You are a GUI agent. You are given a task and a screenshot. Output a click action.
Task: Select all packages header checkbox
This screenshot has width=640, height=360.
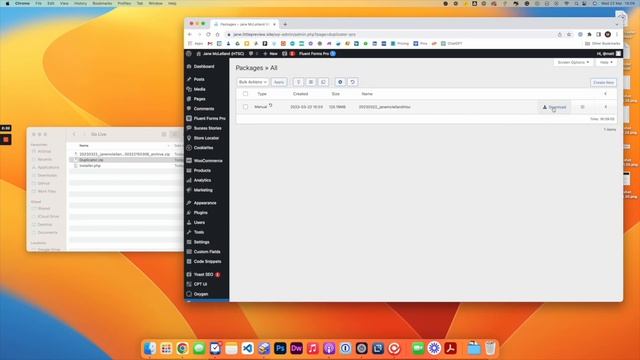point(245,94)
